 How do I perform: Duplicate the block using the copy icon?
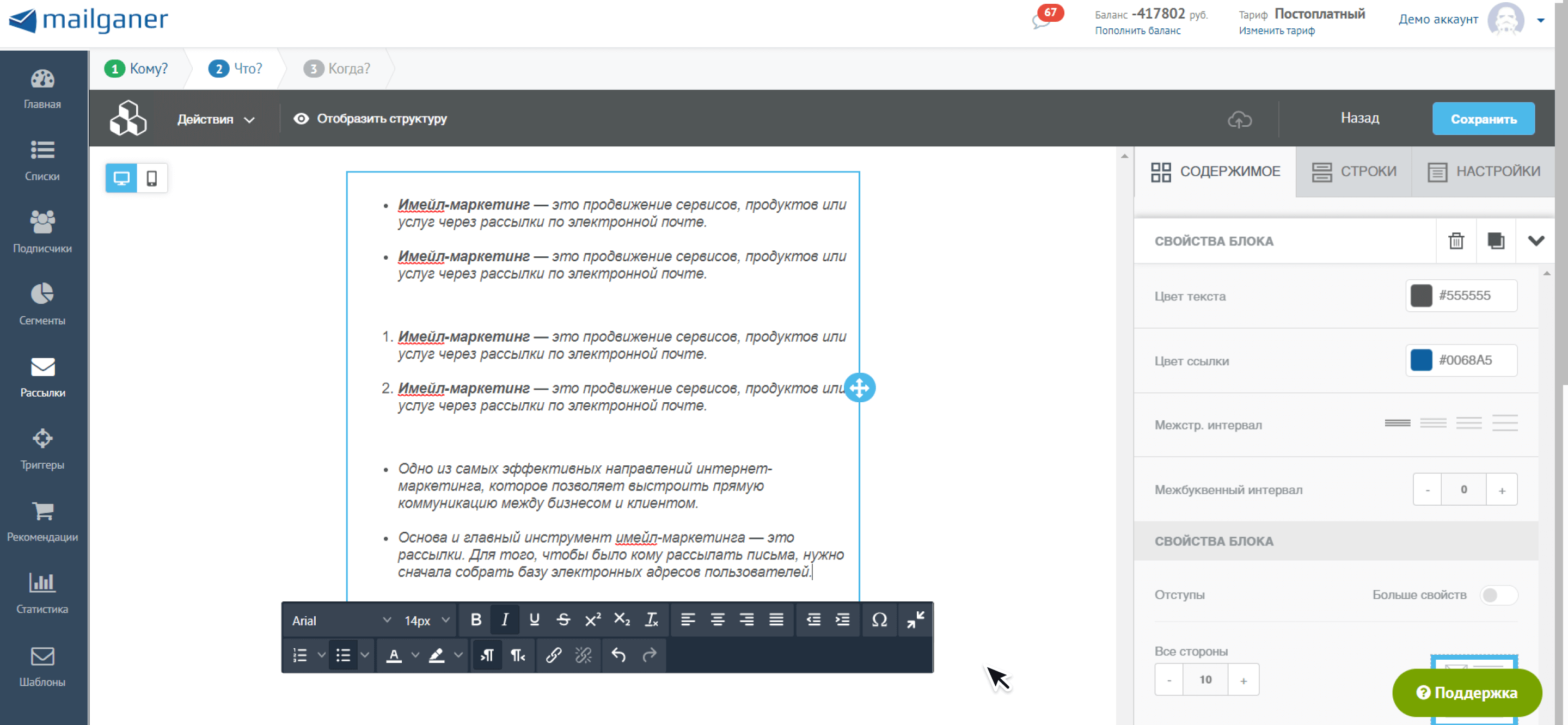pos(1496,241)
